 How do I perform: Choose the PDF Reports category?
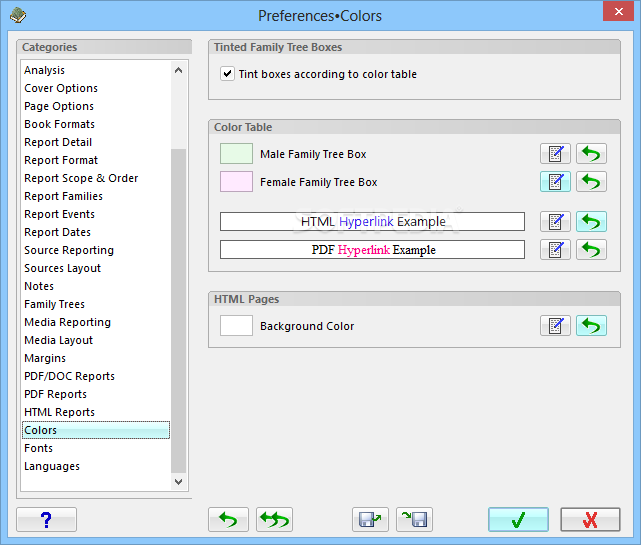click(x=96, y=394)
